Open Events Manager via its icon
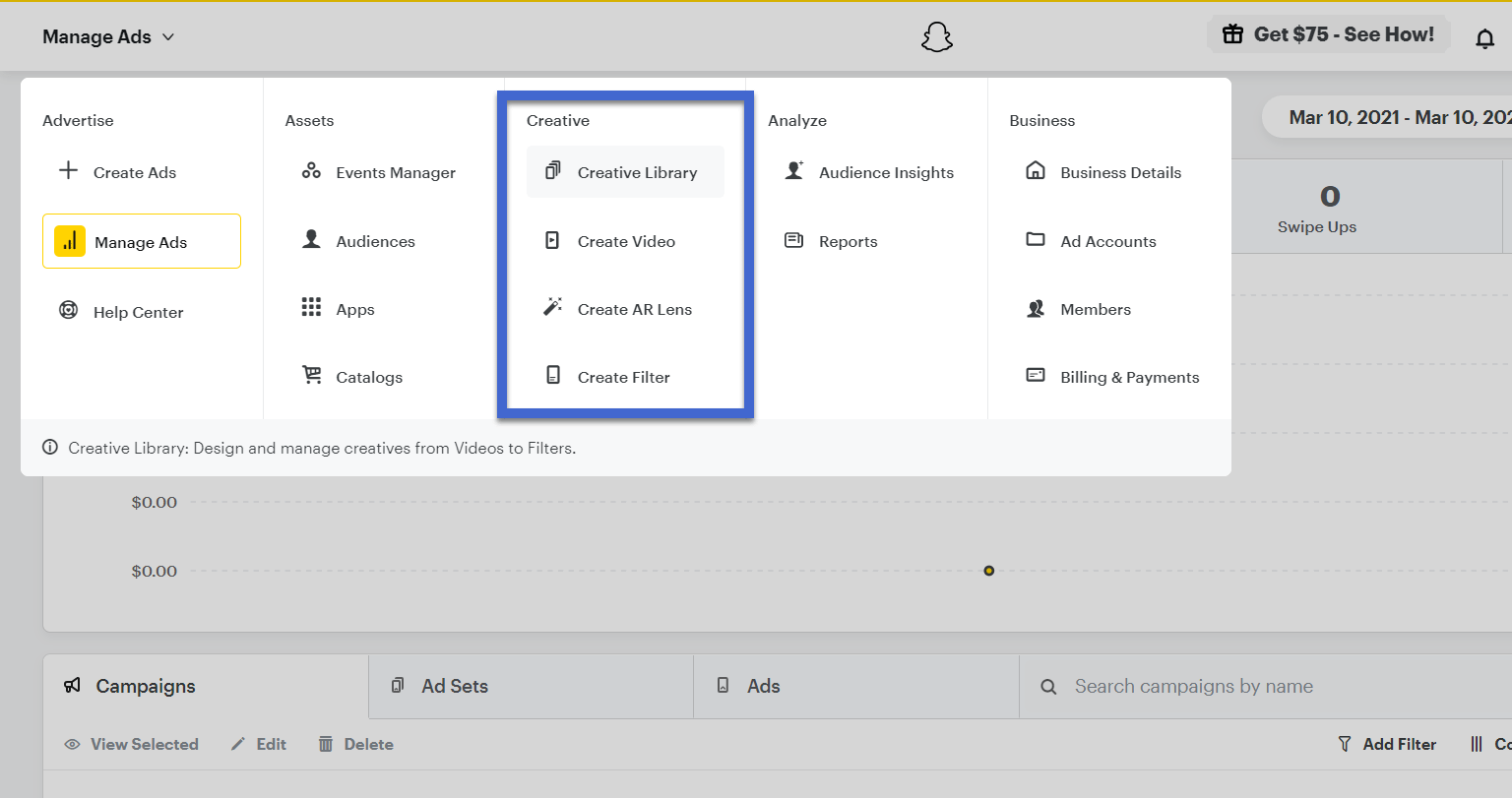The image size is (1512, 798). pyautogui.click(x=311, y=171)
